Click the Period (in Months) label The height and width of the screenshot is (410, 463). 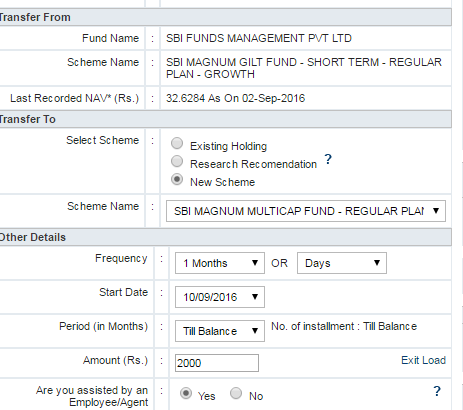point(103,326)
